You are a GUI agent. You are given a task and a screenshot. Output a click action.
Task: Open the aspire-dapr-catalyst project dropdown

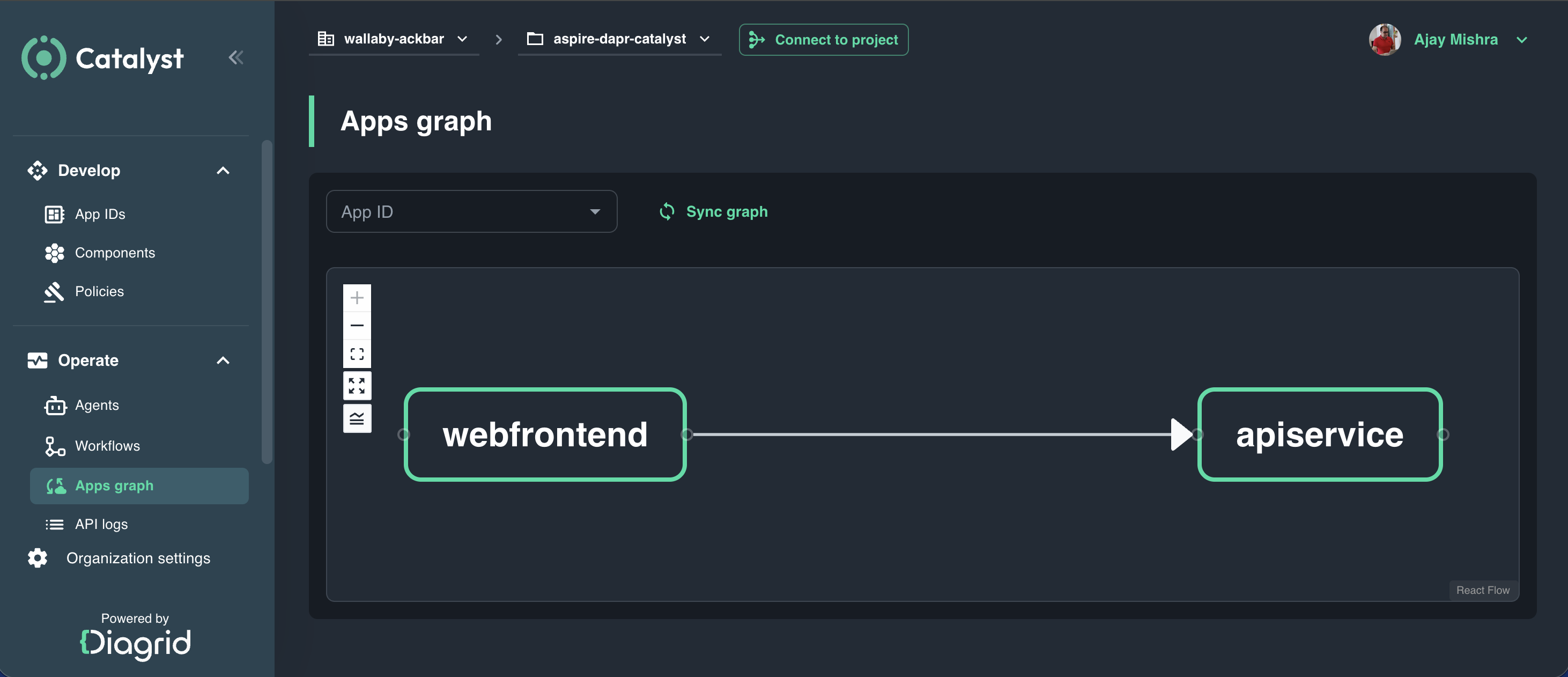point(619,40)
